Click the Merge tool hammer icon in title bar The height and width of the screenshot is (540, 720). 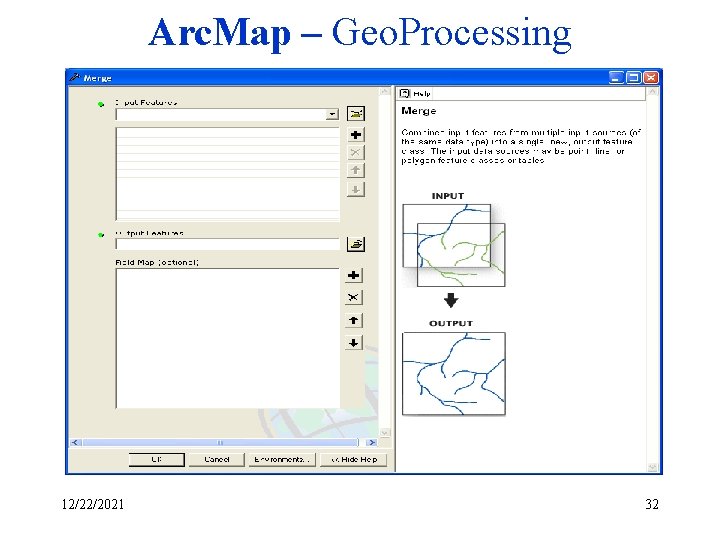tap(75, 77)
